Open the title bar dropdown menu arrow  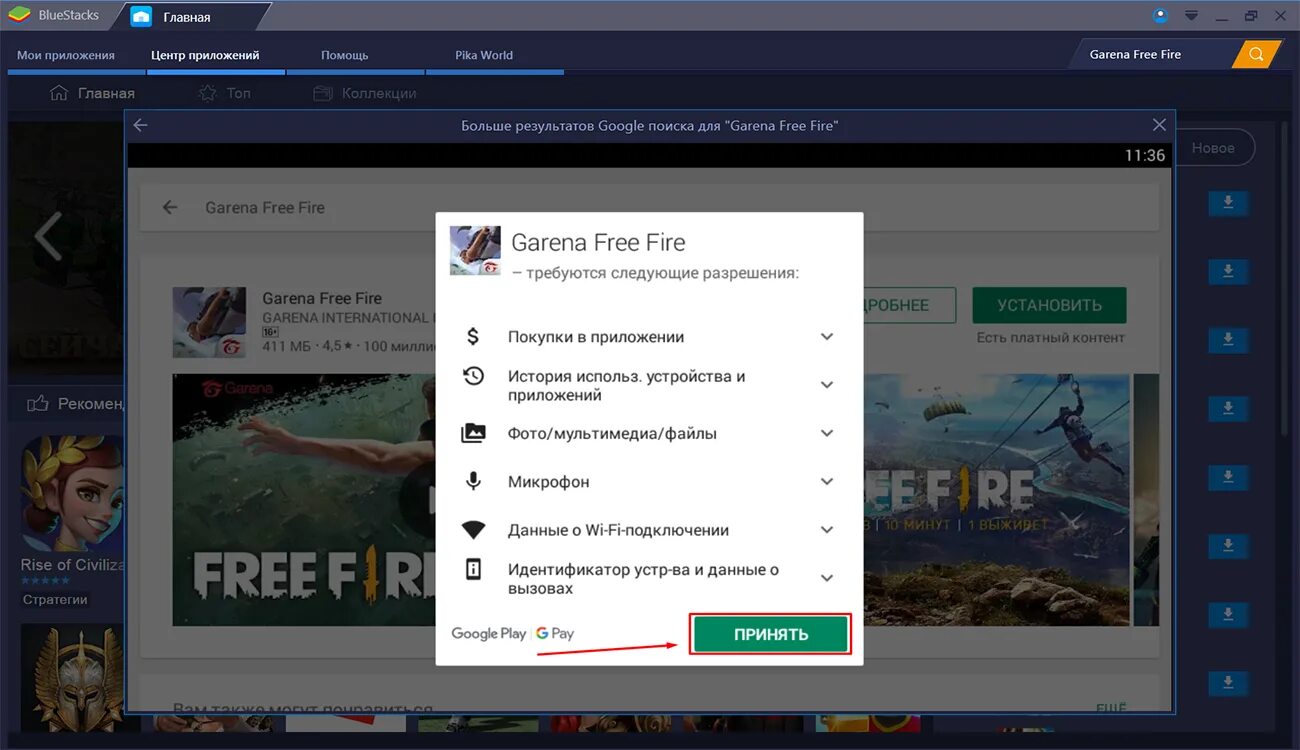point(1191,15)
